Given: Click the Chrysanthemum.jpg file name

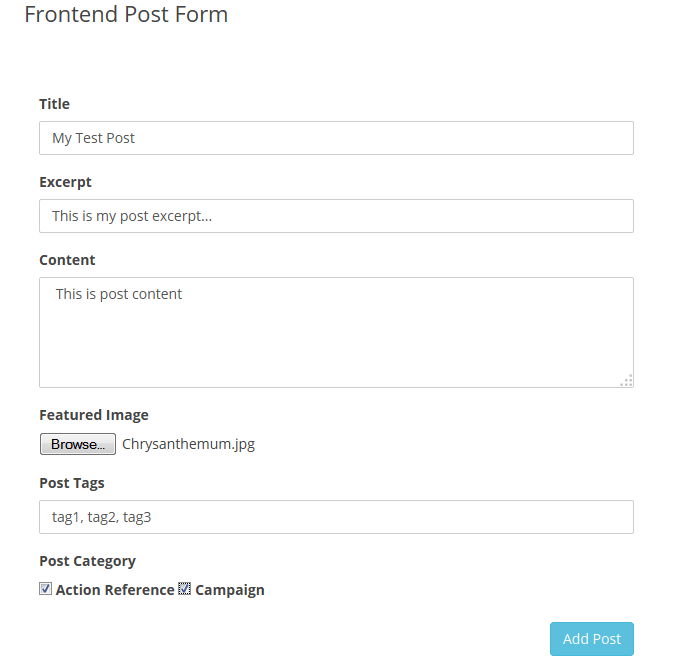Looking at the screenshot, I should point(188,444).
